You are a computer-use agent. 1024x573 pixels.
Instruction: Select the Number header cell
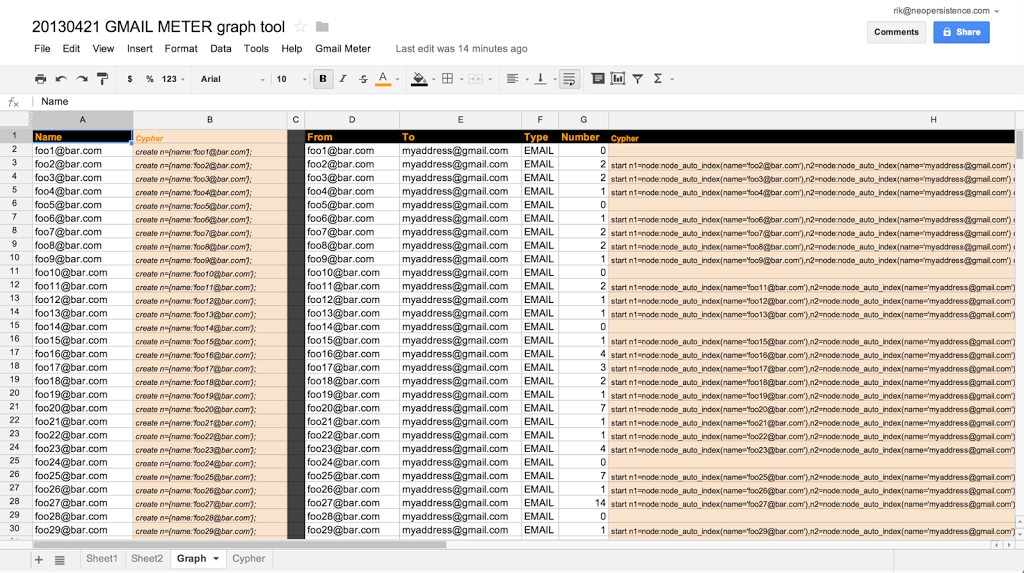[x=583, y=137]
